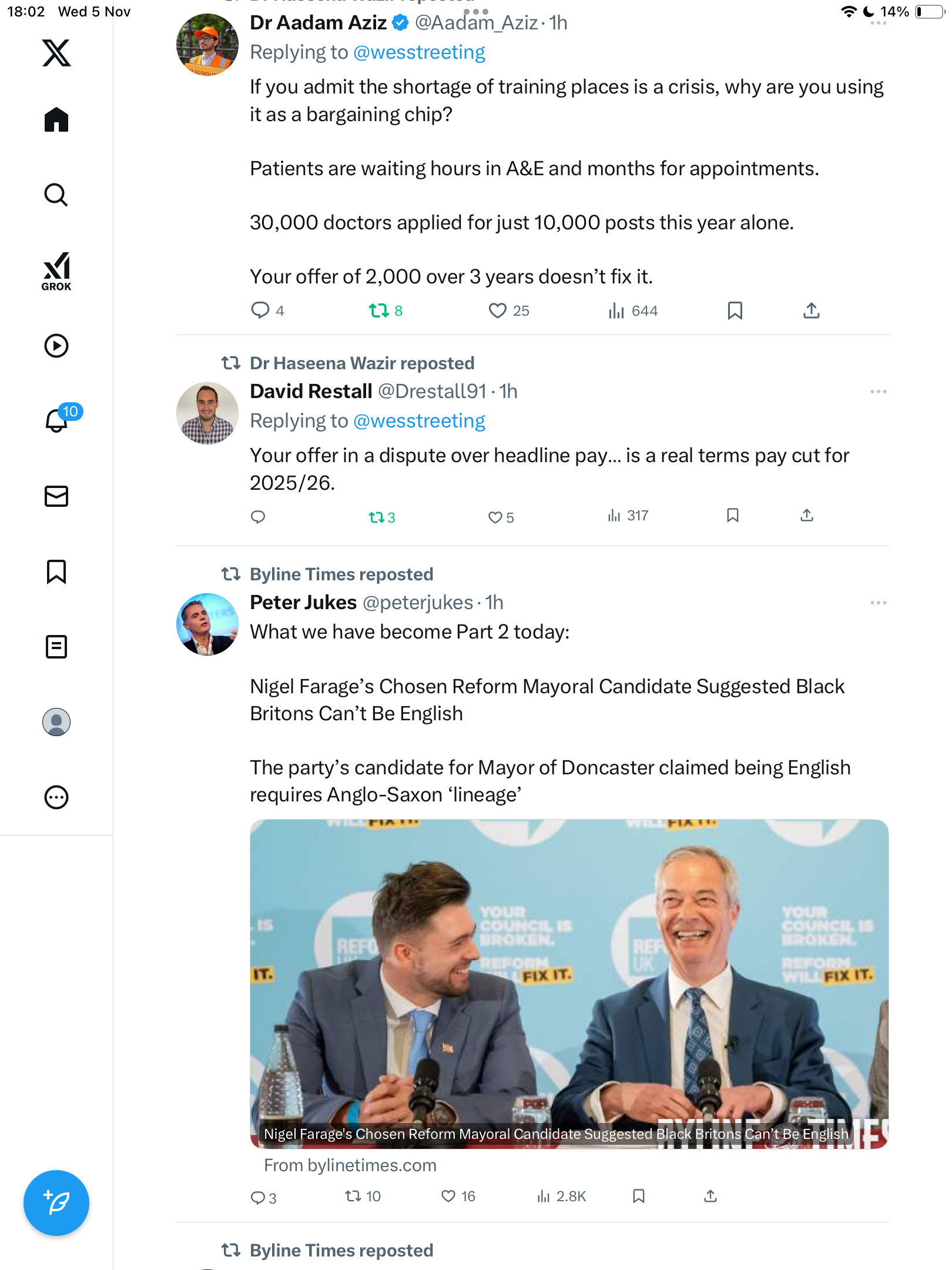This screenshot has width=952, height=1270.
Task: Open Notifications with 10 badge
Action: click(57, 420)
